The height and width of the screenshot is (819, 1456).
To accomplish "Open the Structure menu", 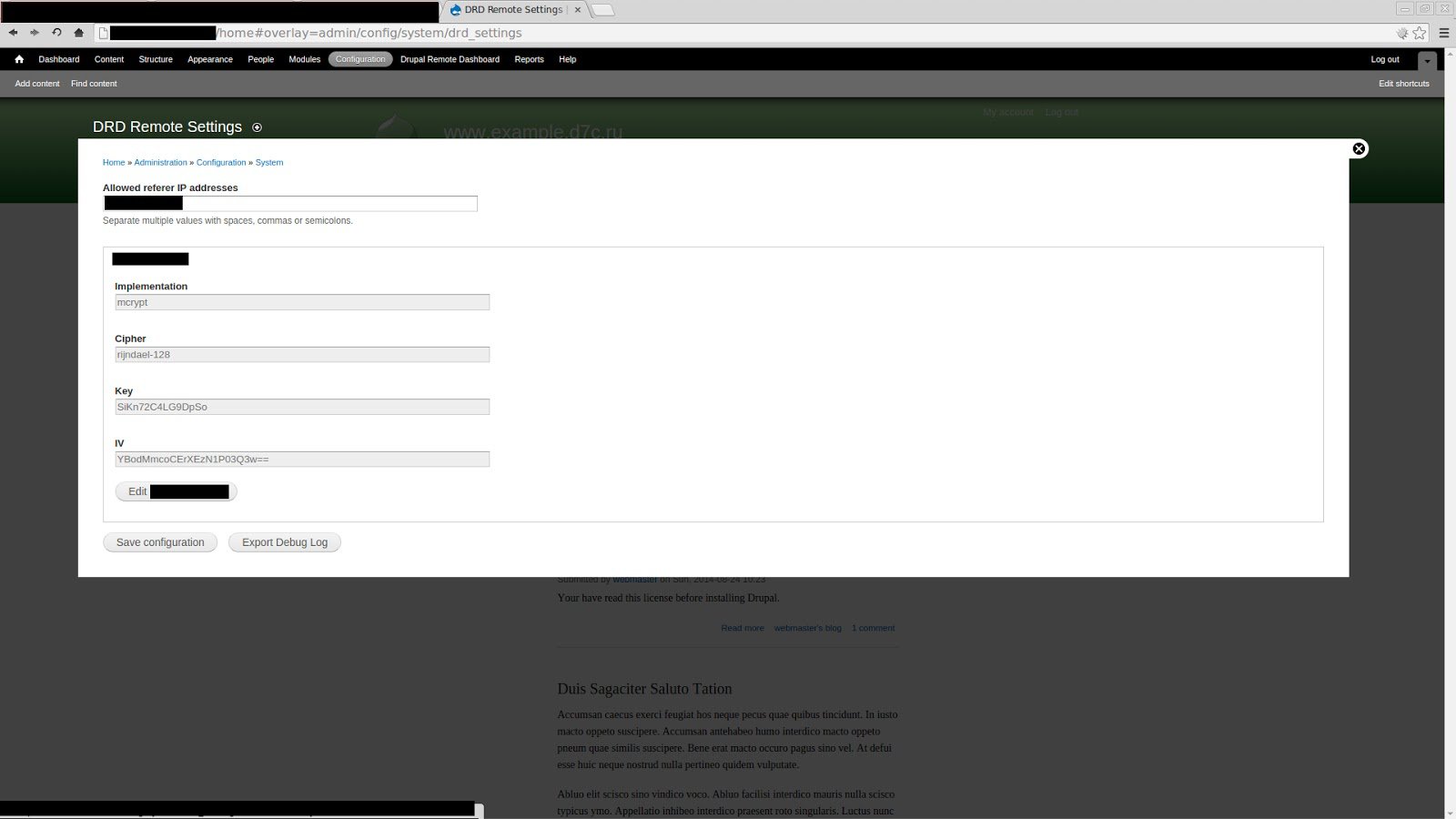I will [155, 59].
